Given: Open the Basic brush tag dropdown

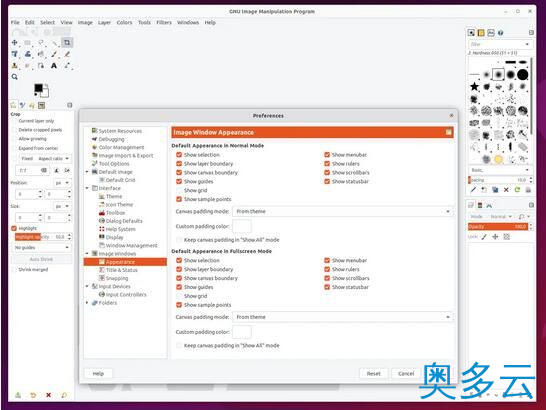Looking at the screenshot, I should [x=500, y=170].
